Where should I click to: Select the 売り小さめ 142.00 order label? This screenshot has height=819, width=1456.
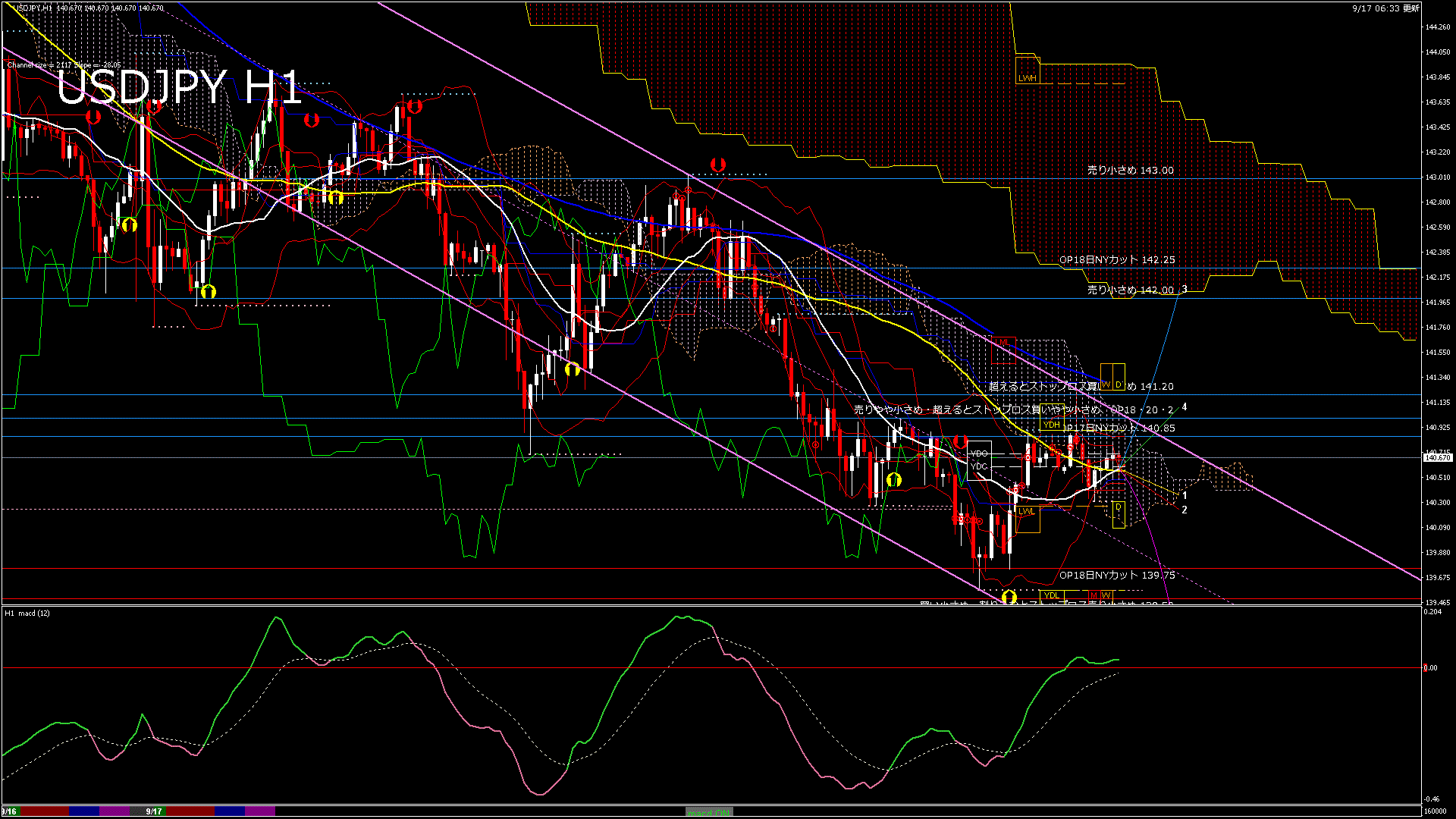(1130, 290)
